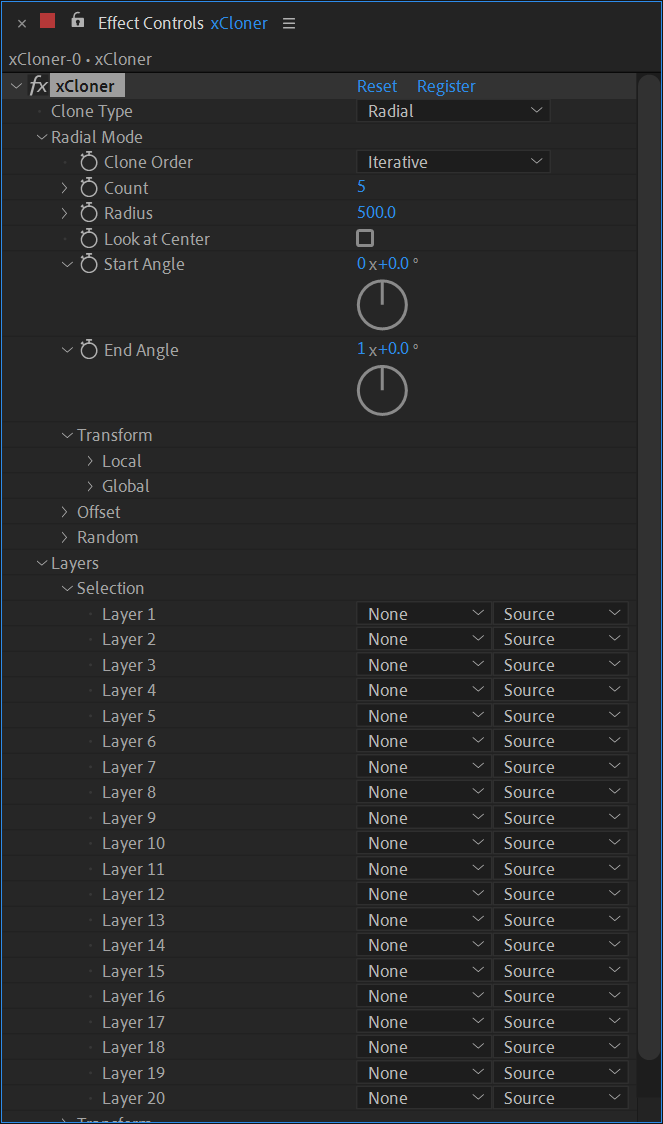Viewport: 663px width, 1124px height.
Task: Click the Reset link for xCloner
Action: pos(377,86)
